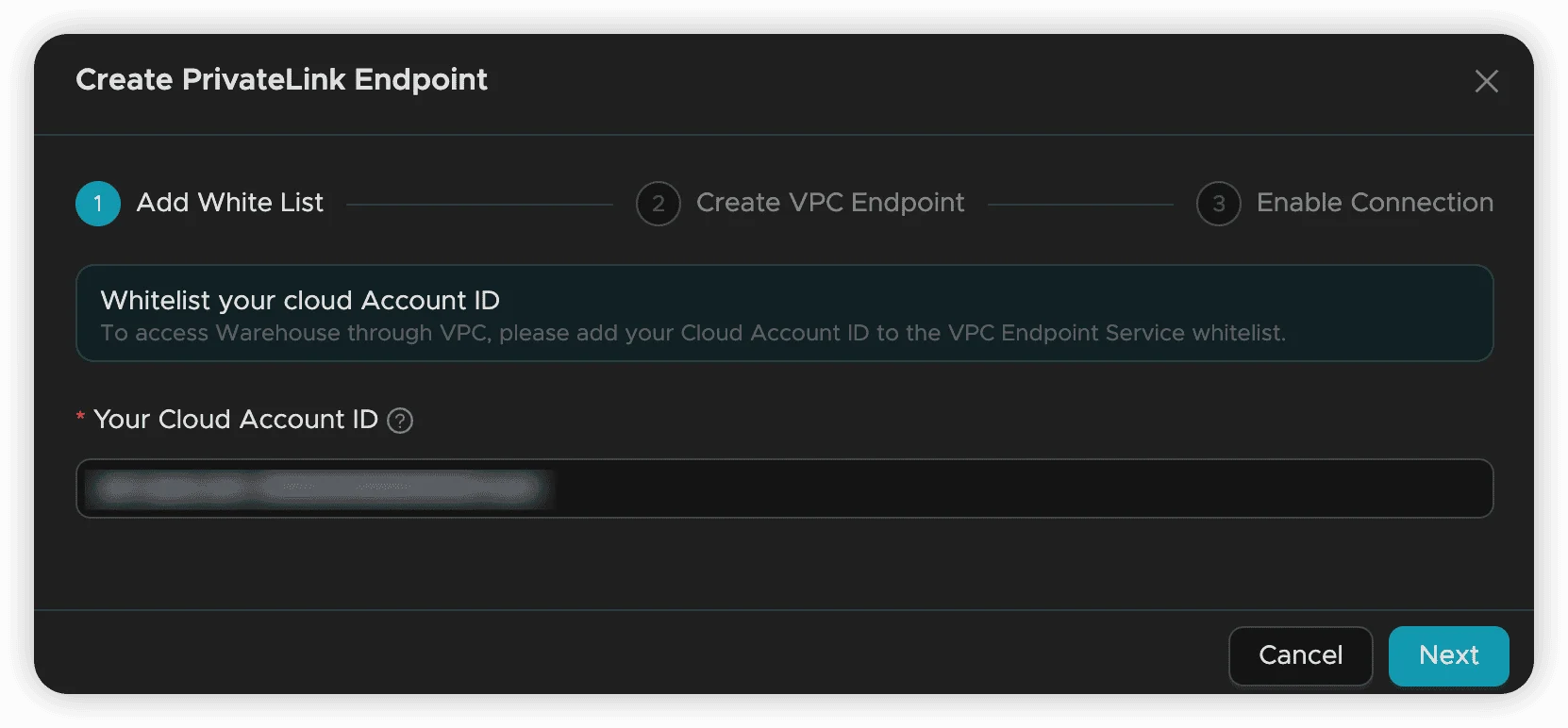Image resolution: width=1568 pixels, height=728 pixels.
Task: Click the VPC Endpoint Service whitelist description
Action: coord(692,333)
